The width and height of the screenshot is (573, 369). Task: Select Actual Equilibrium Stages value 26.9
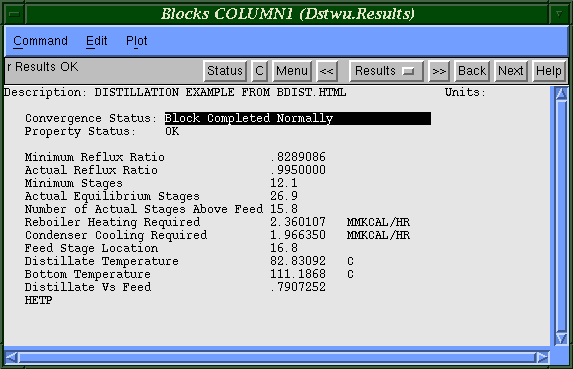[284, 196]
